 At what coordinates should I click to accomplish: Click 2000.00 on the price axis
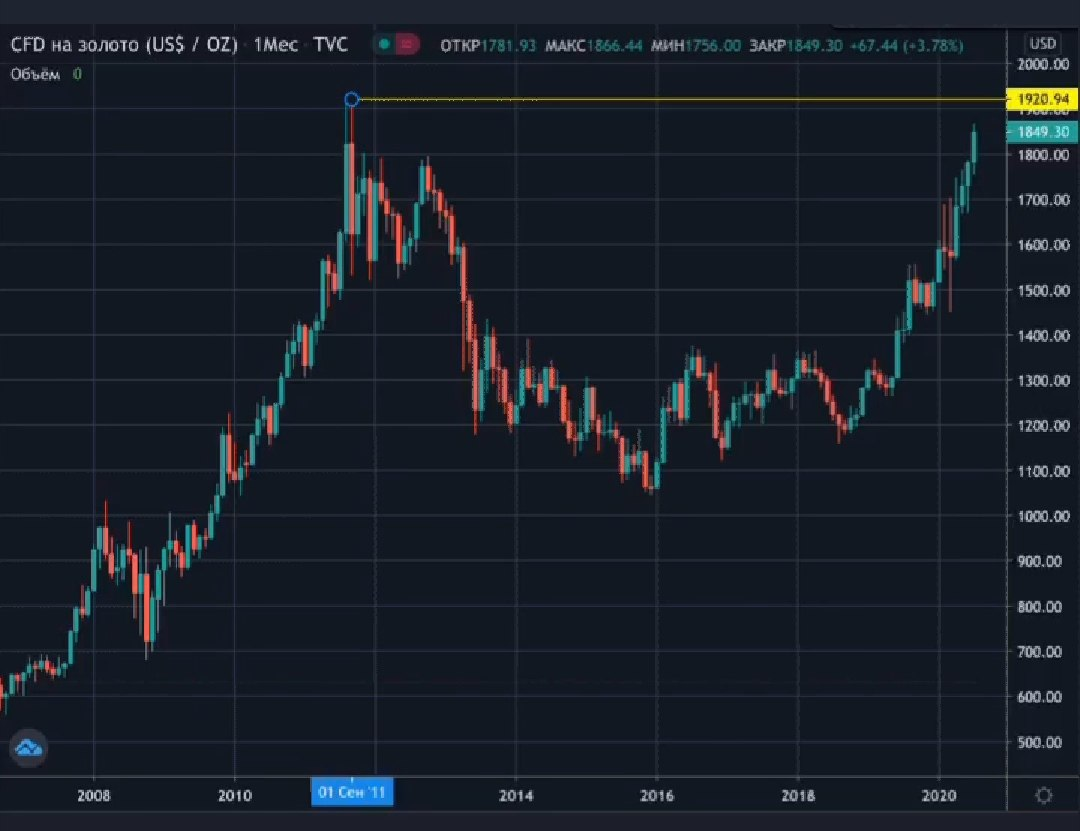point(1043,64)
